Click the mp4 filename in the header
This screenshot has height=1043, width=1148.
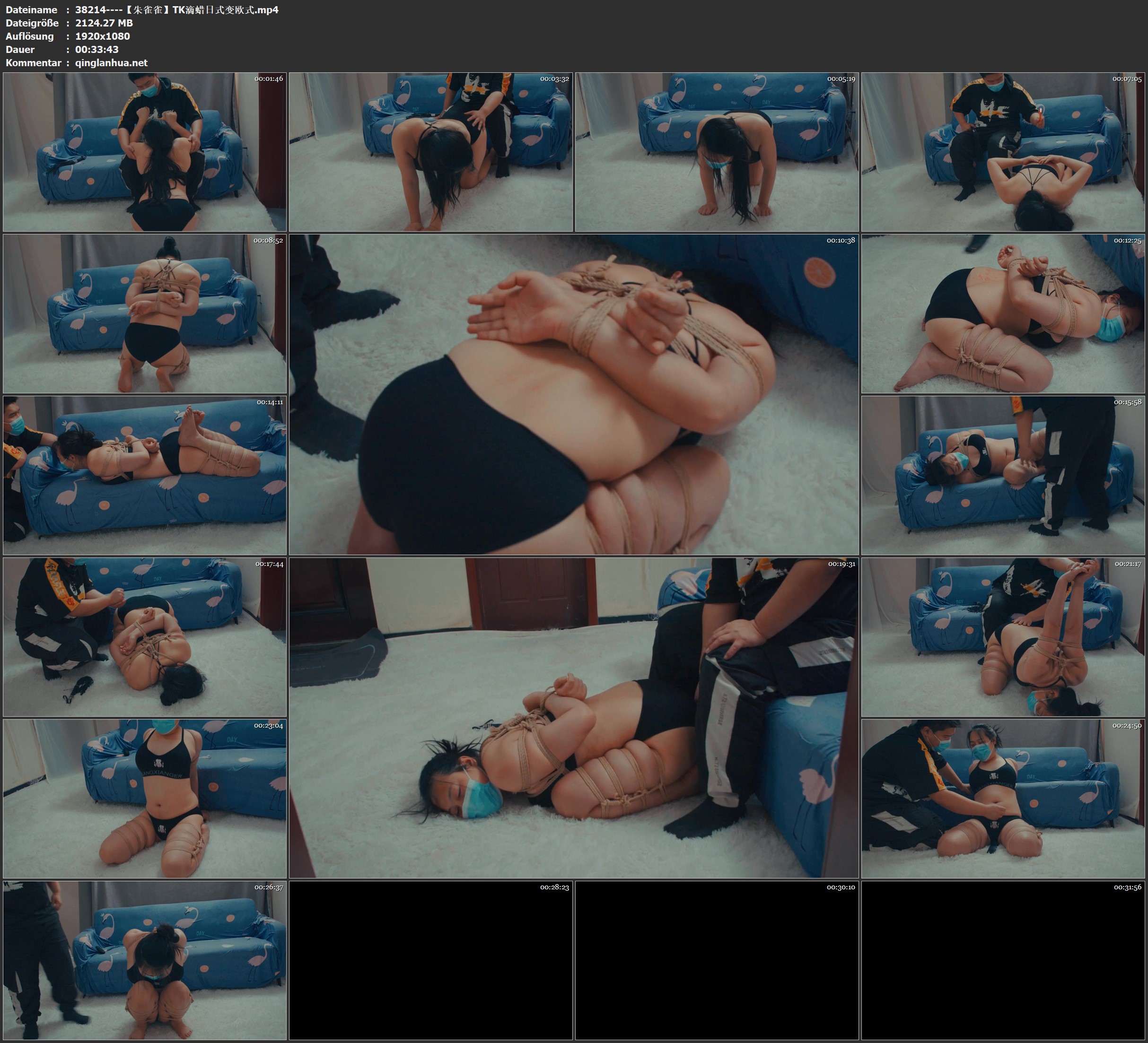pyautogui.click(x=176, y=9)
